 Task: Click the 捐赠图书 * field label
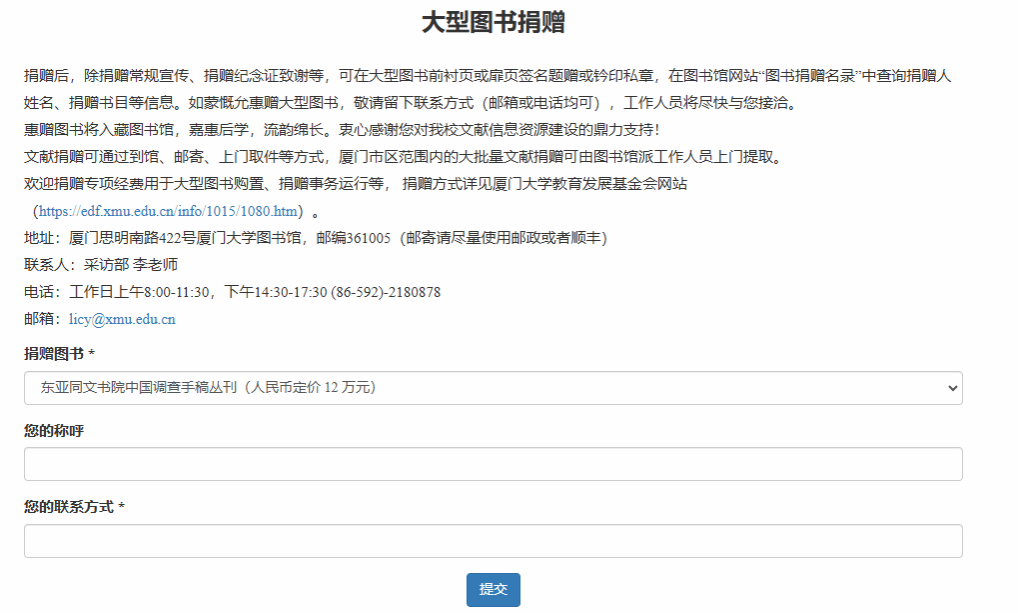click(x=60, y=354)
